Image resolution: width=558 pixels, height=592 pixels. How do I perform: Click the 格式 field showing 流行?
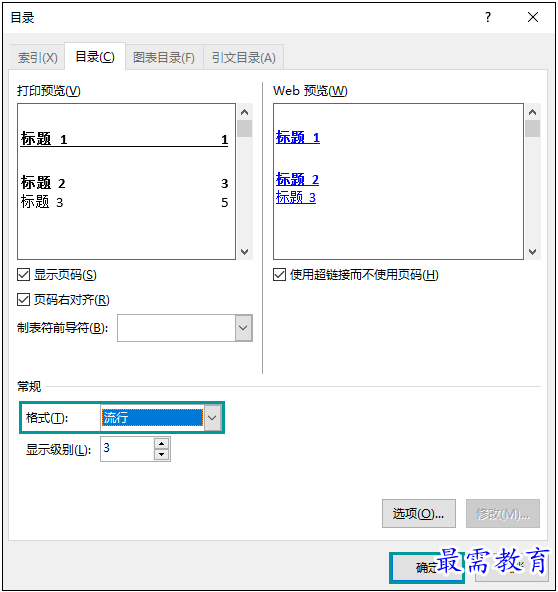click(152, 418)
